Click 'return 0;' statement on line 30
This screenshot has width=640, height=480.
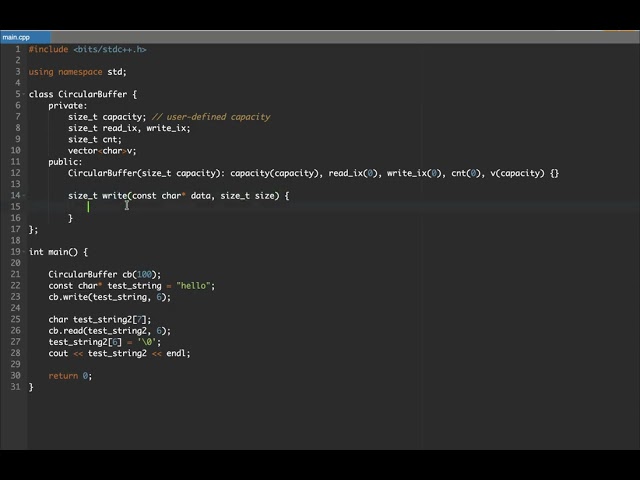70,376
